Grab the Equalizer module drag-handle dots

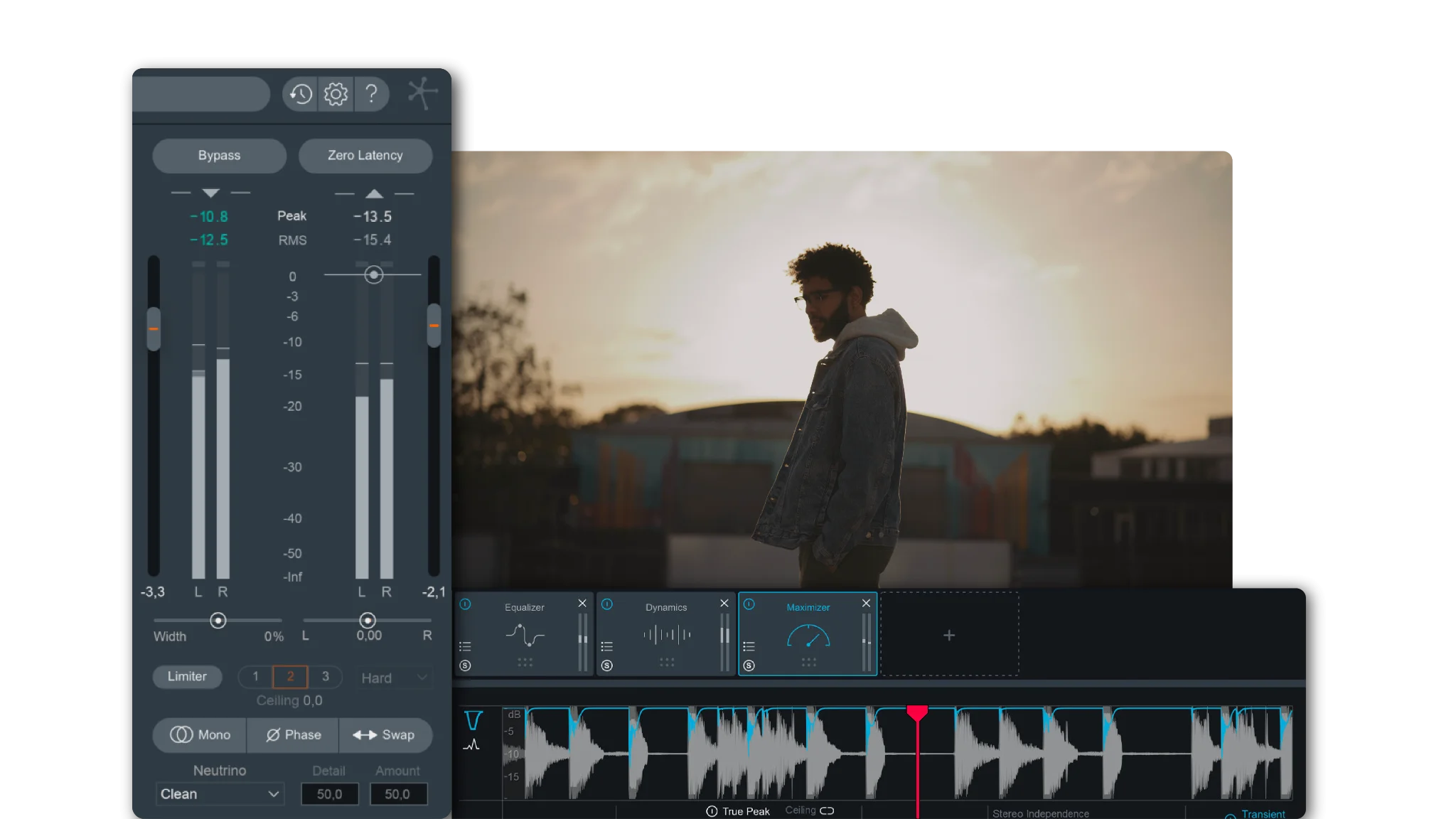tap(525, 662)
